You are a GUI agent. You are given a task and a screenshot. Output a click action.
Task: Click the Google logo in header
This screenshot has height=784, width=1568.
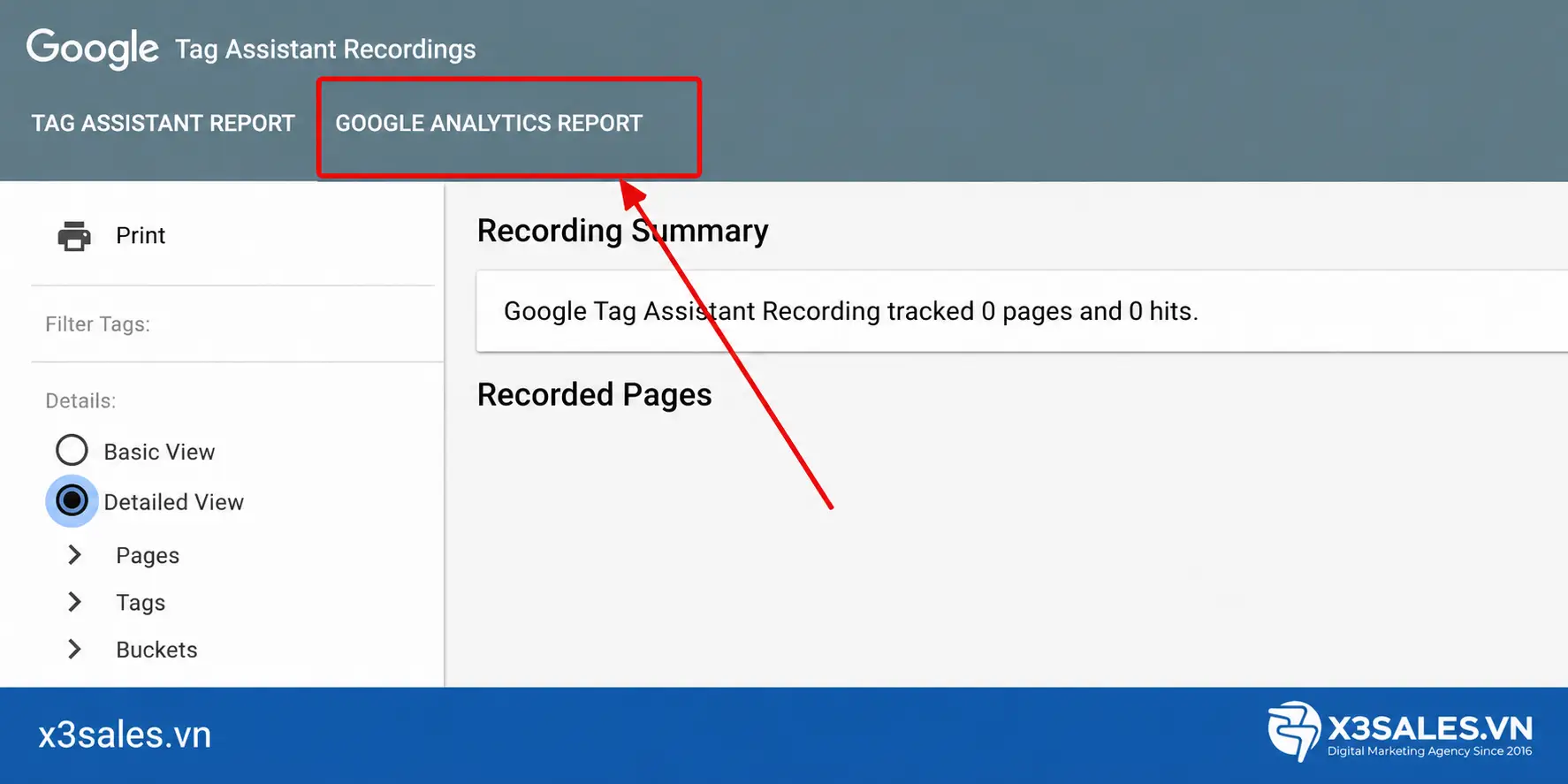click(93, 49)
